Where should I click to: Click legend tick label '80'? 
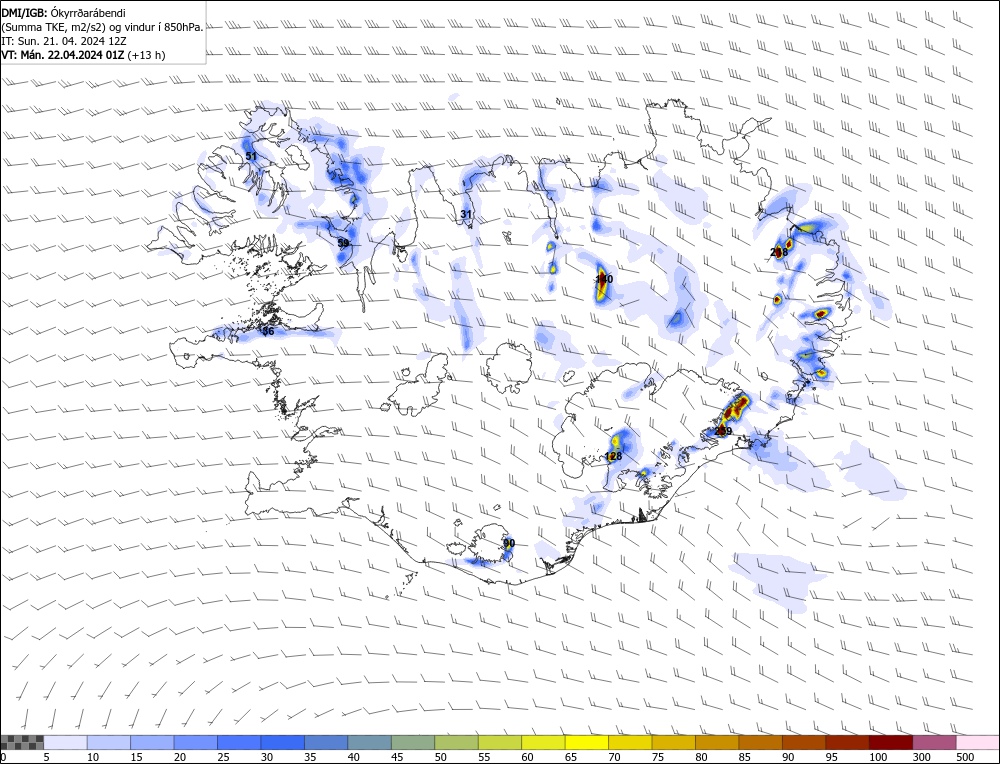(701, 757)
